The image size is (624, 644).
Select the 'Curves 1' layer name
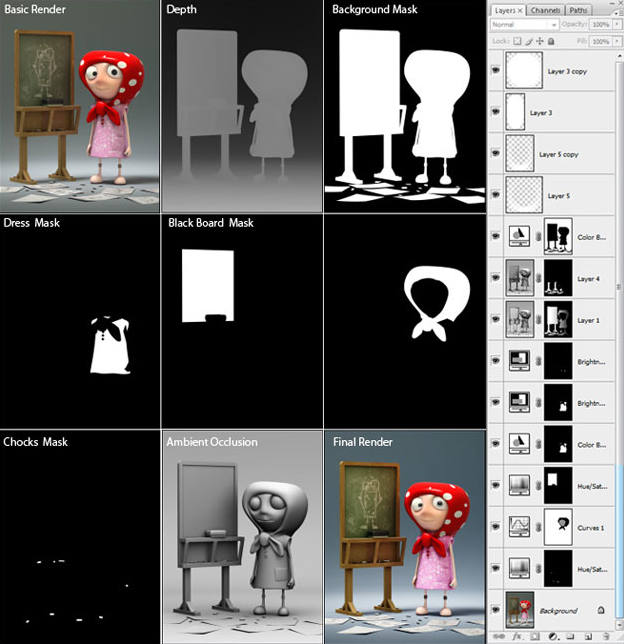coord(591,528)
